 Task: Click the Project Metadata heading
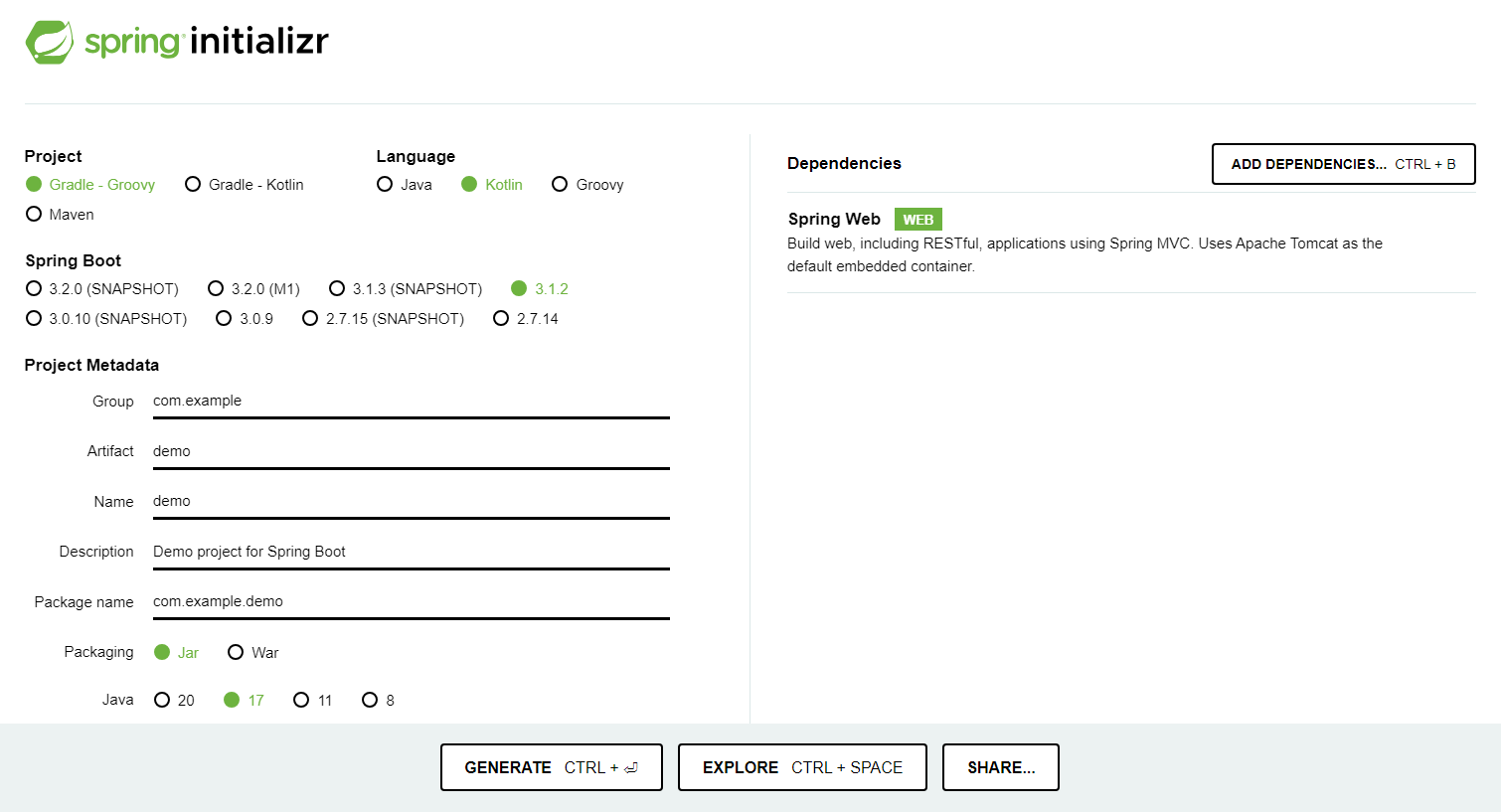coord(91,366)
